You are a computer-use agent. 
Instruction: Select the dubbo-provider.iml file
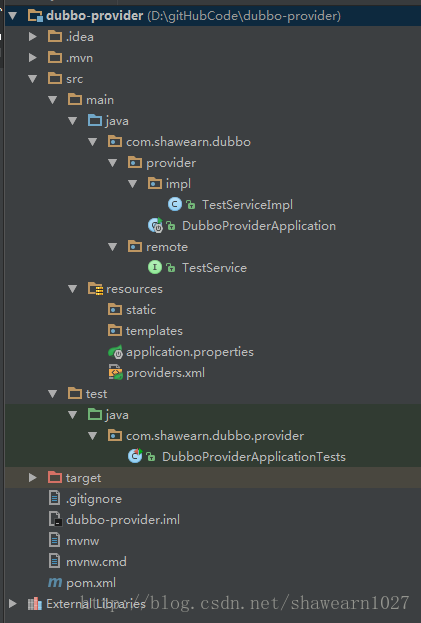coord(123,520)
